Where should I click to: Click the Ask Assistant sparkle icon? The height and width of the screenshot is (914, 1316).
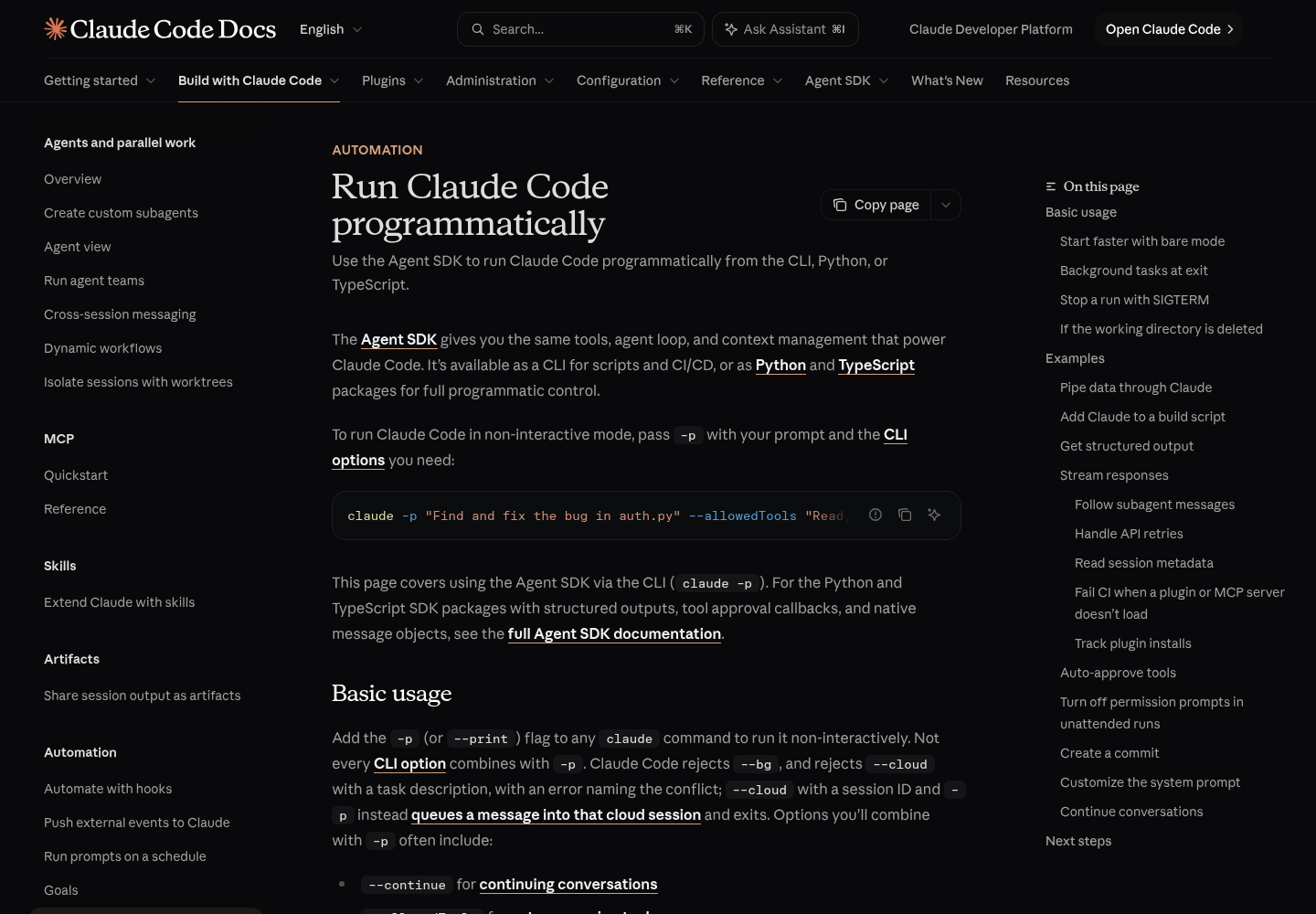pos(731,29)
